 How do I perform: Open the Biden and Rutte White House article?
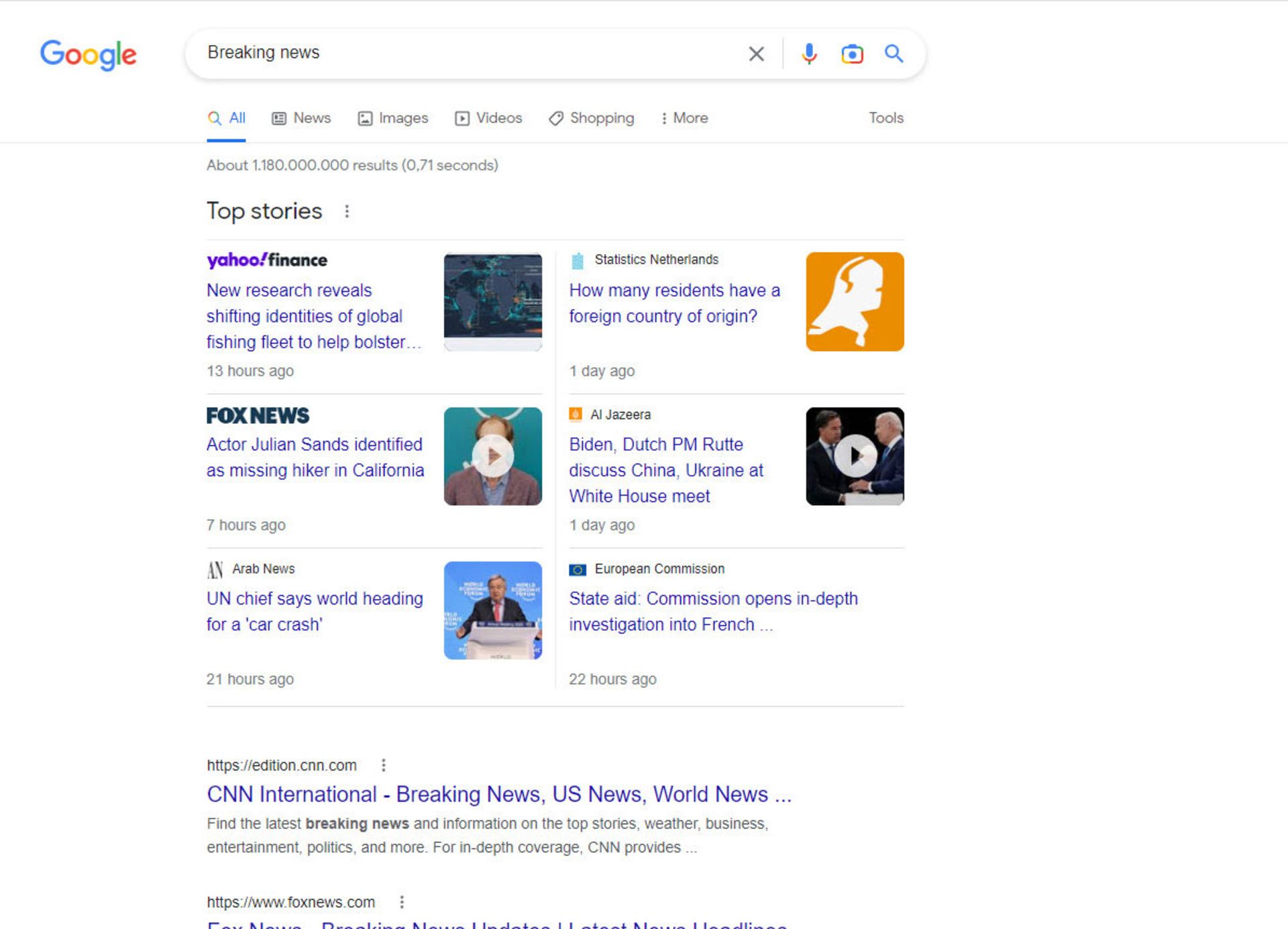click(666, 470)
